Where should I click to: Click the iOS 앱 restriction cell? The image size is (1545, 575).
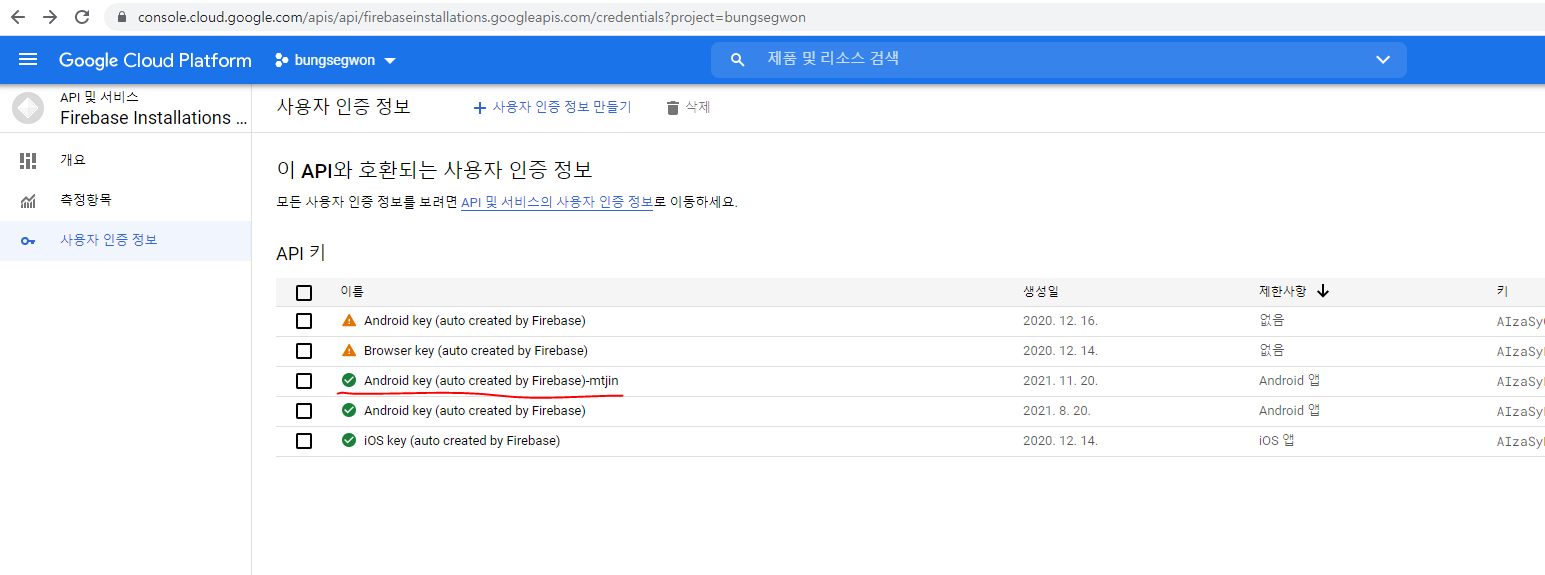(1276, 441)
